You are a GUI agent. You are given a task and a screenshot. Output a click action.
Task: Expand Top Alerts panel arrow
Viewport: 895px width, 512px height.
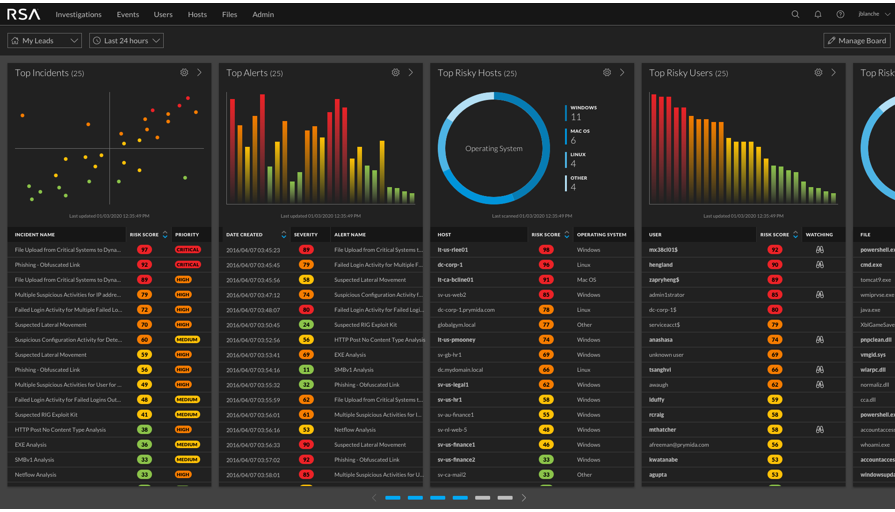click(x=410, y=72)
